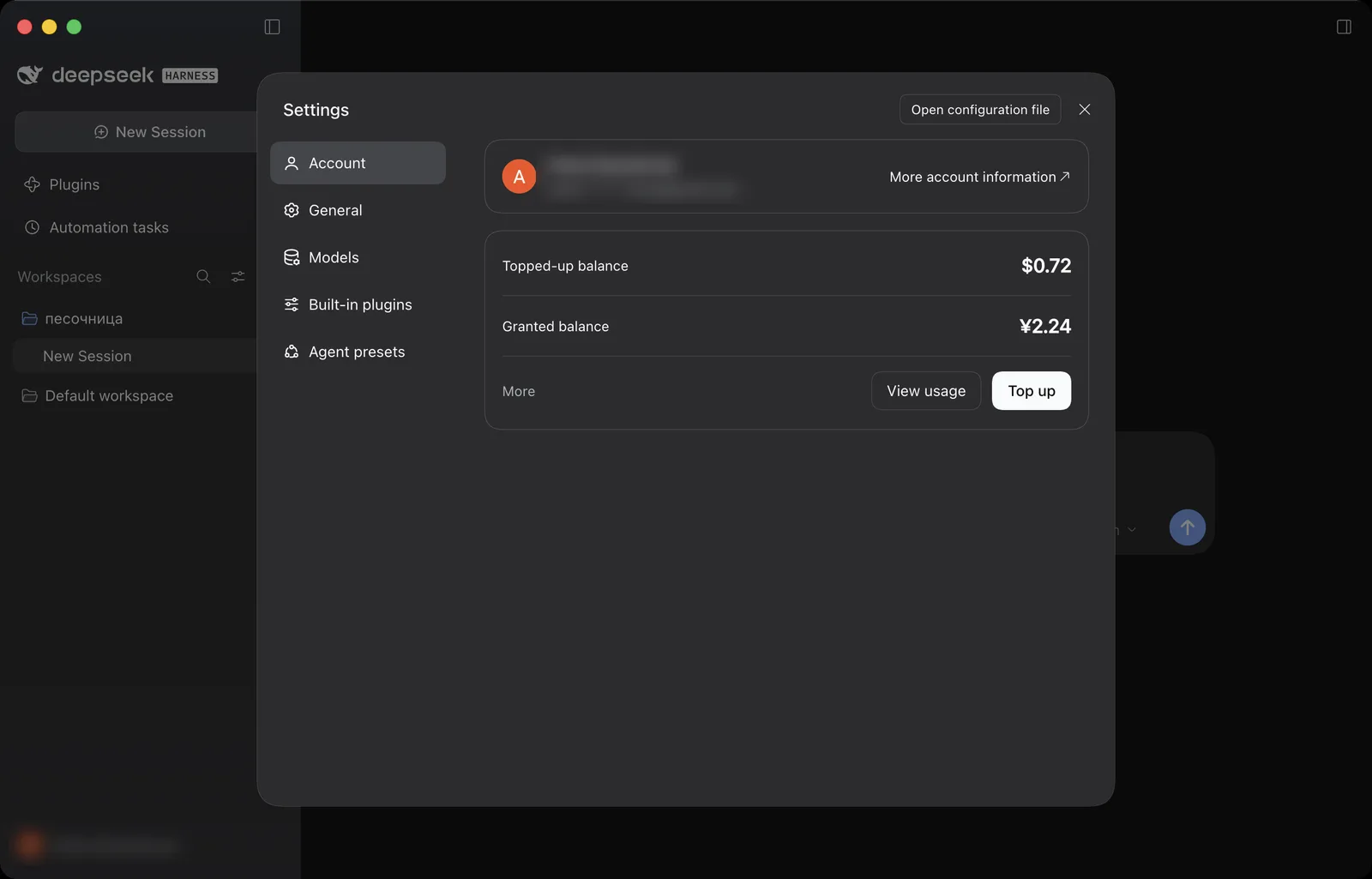1372x879 pixels.
Task: Click the Models tab database icon
Action: [292, 257]
